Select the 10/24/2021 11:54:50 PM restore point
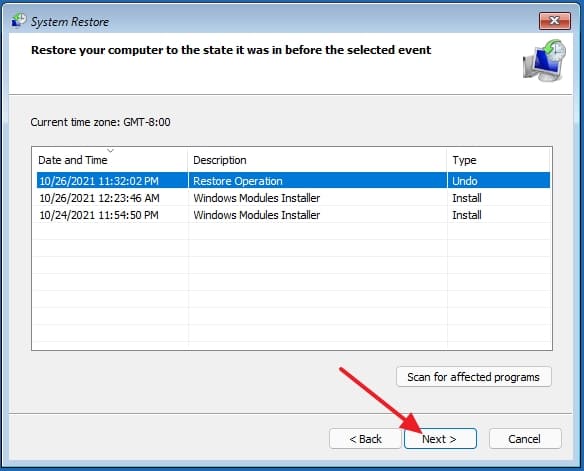 click(293, 215)
